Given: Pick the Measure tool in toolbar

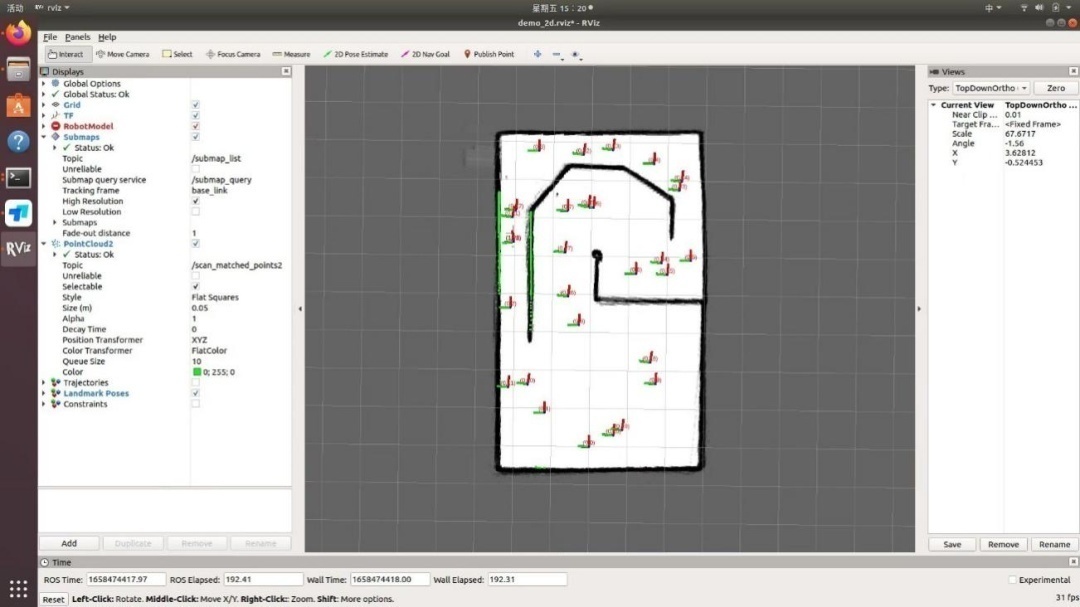Looking at the screenshot, I should point(291,54).
